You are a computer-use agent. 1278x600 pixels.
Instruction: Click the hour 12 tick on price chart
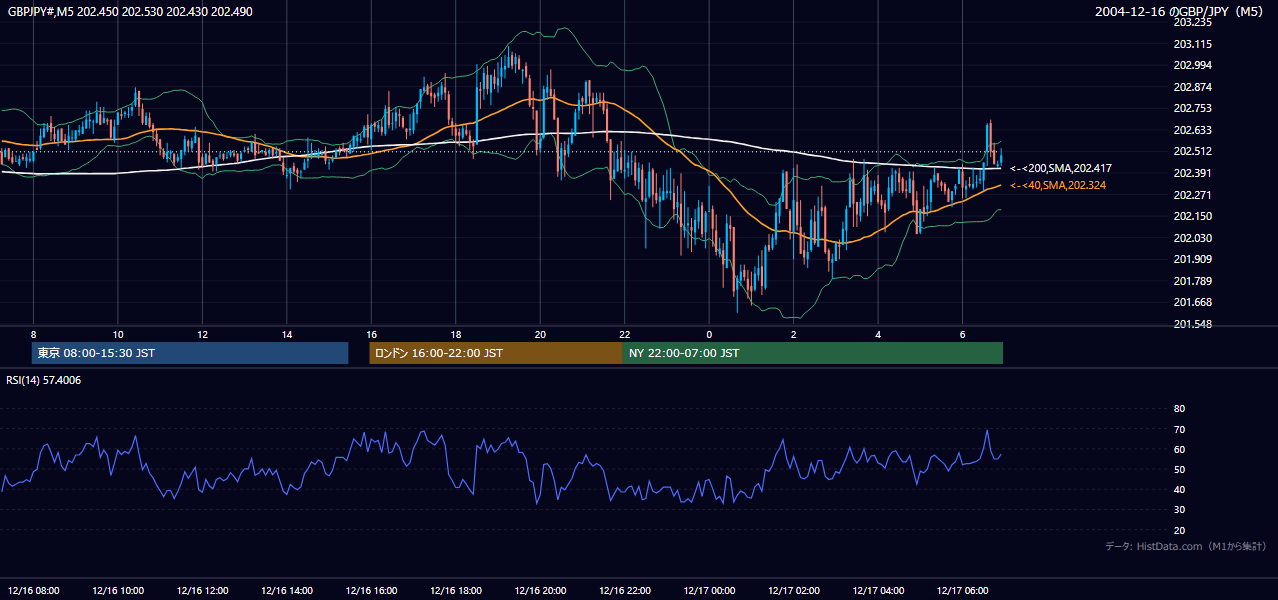[202, 334]
